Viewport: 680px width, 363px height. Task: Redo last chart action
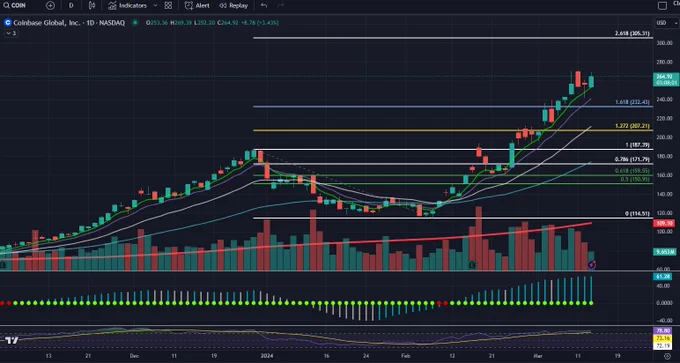280,6
